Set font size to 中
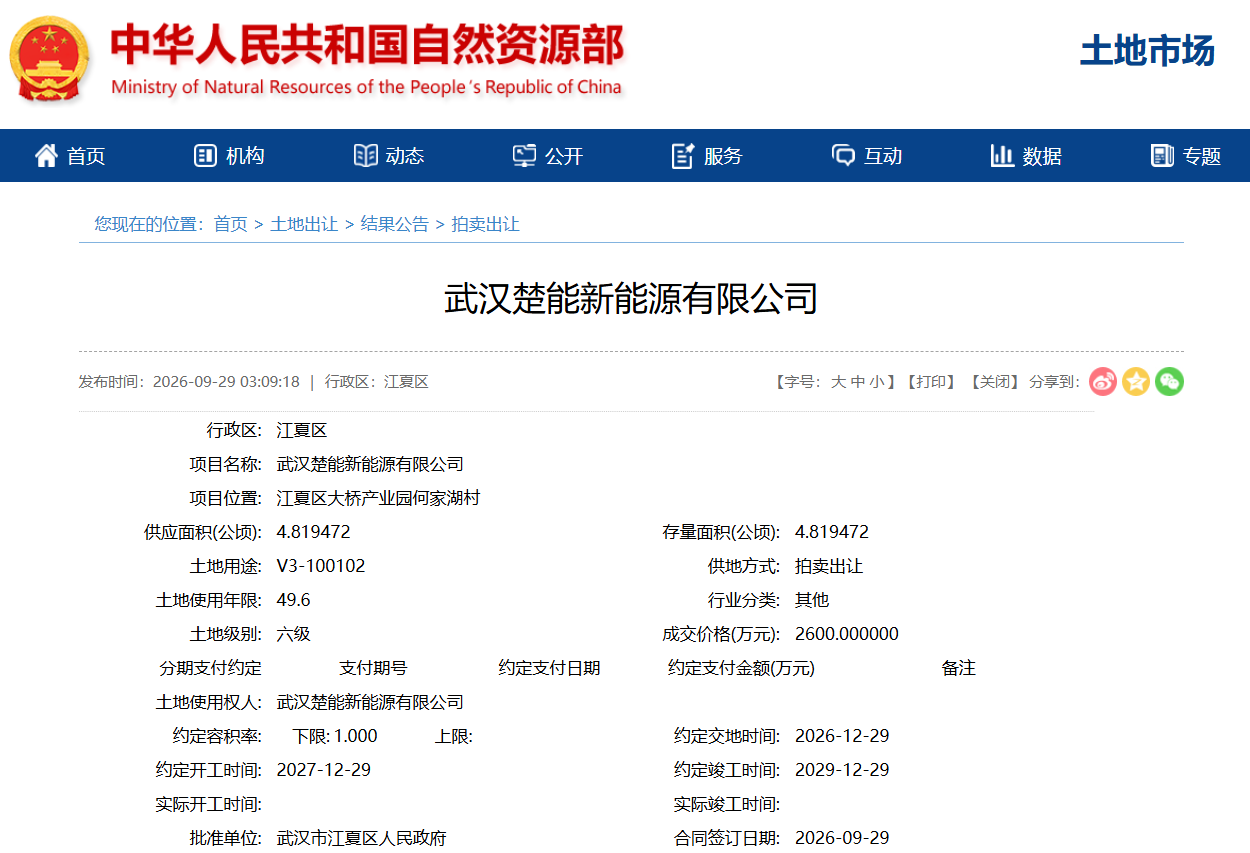 point(857,382)
